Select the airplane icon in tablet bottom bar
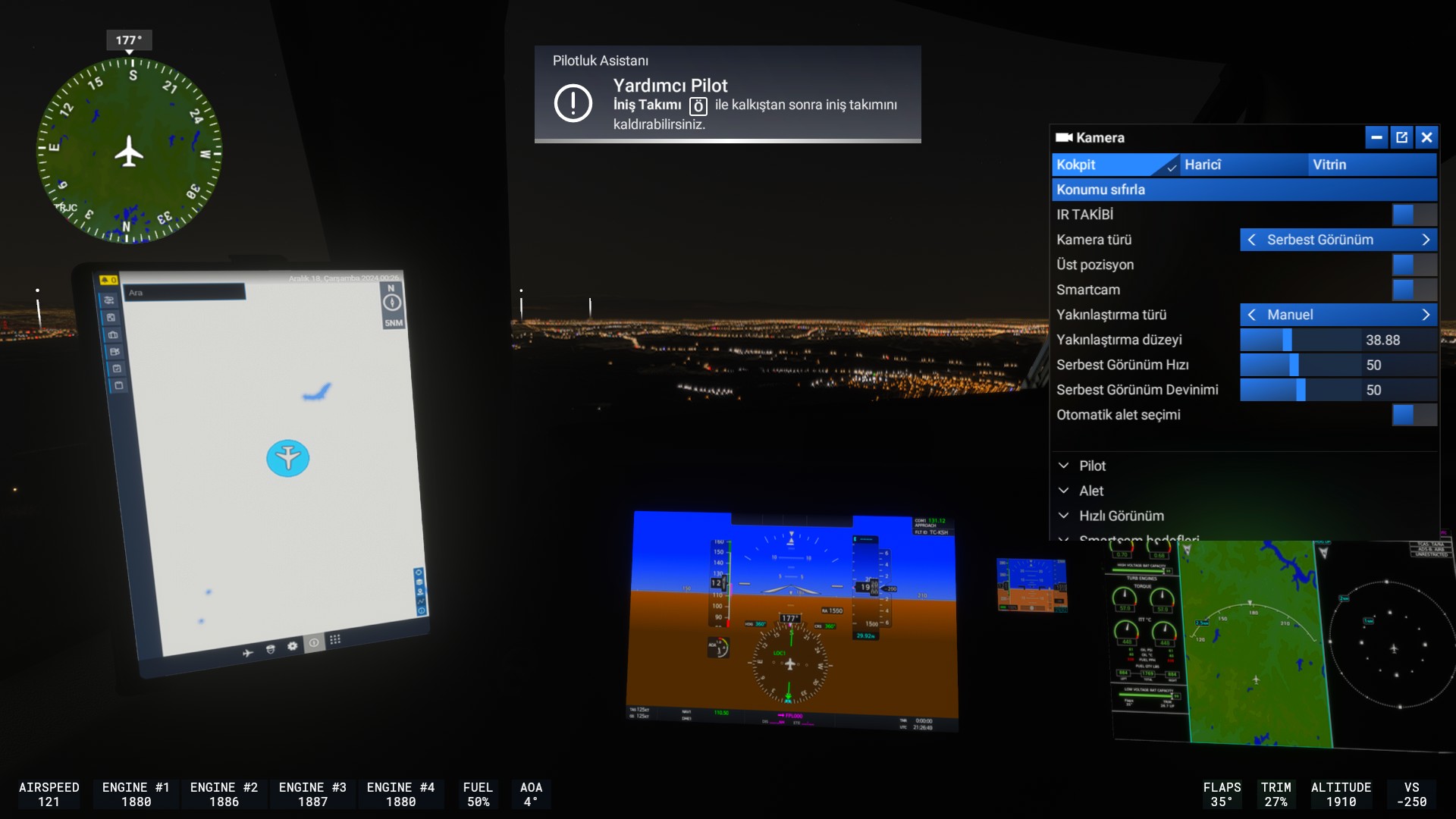This screenshot has height=819, width=1456. click(x=248, y=653)
